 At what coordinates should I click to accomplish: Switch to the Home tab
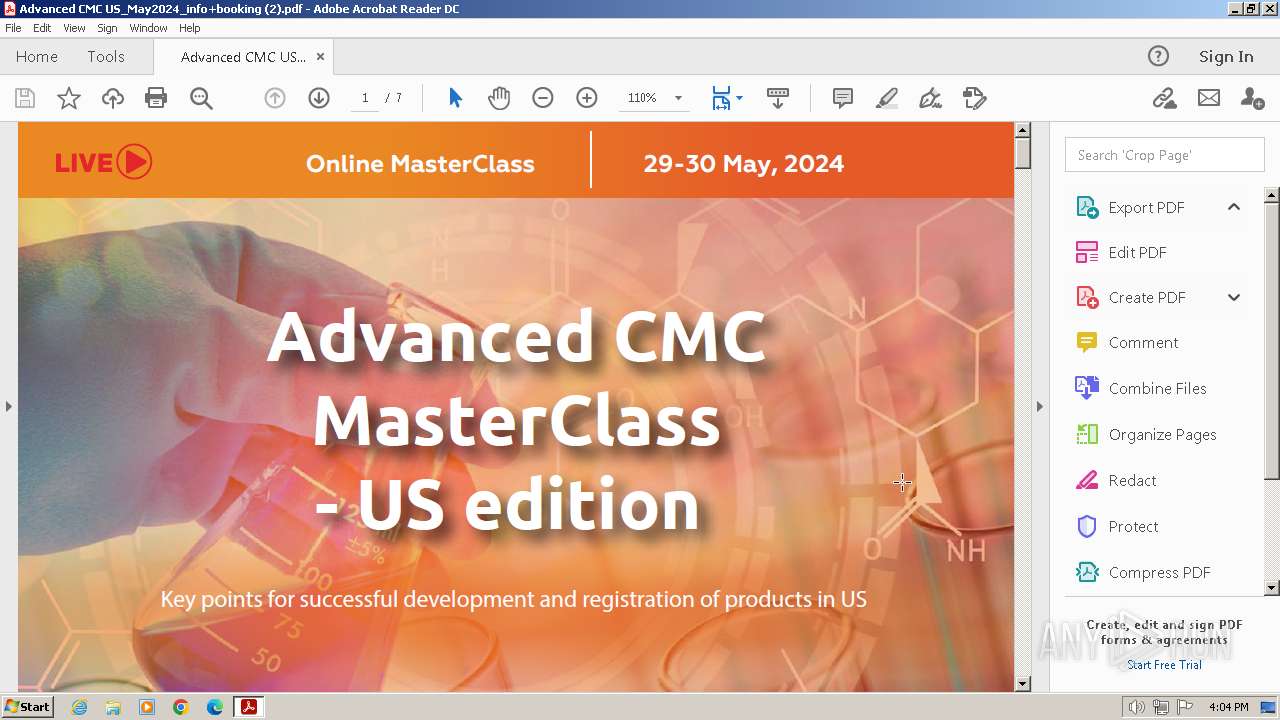[x=37, y=57]
